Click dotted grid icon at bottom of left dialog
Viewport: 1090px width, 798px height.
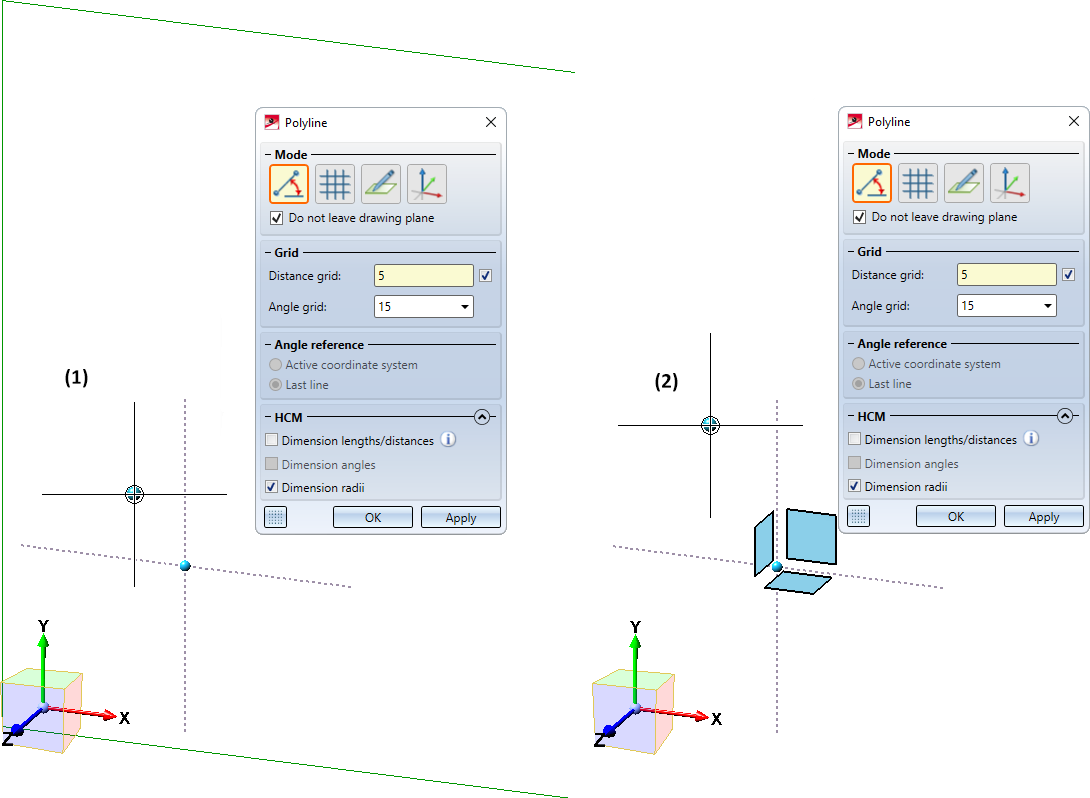[x=275, y=517]
